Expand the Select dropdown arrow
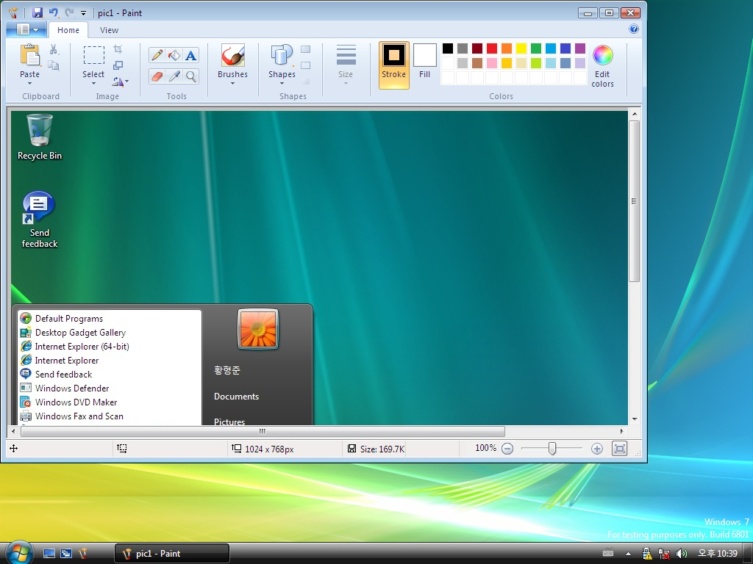Image resolution: width=753 pixels, height=564 pixels. [x=94, y=84]
